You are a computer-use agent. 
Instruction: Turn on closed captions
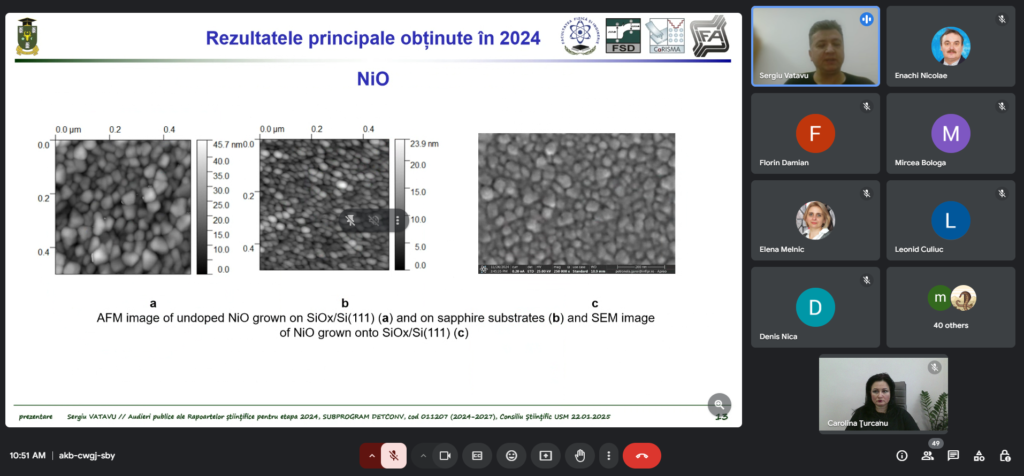(x=478, y=455)
